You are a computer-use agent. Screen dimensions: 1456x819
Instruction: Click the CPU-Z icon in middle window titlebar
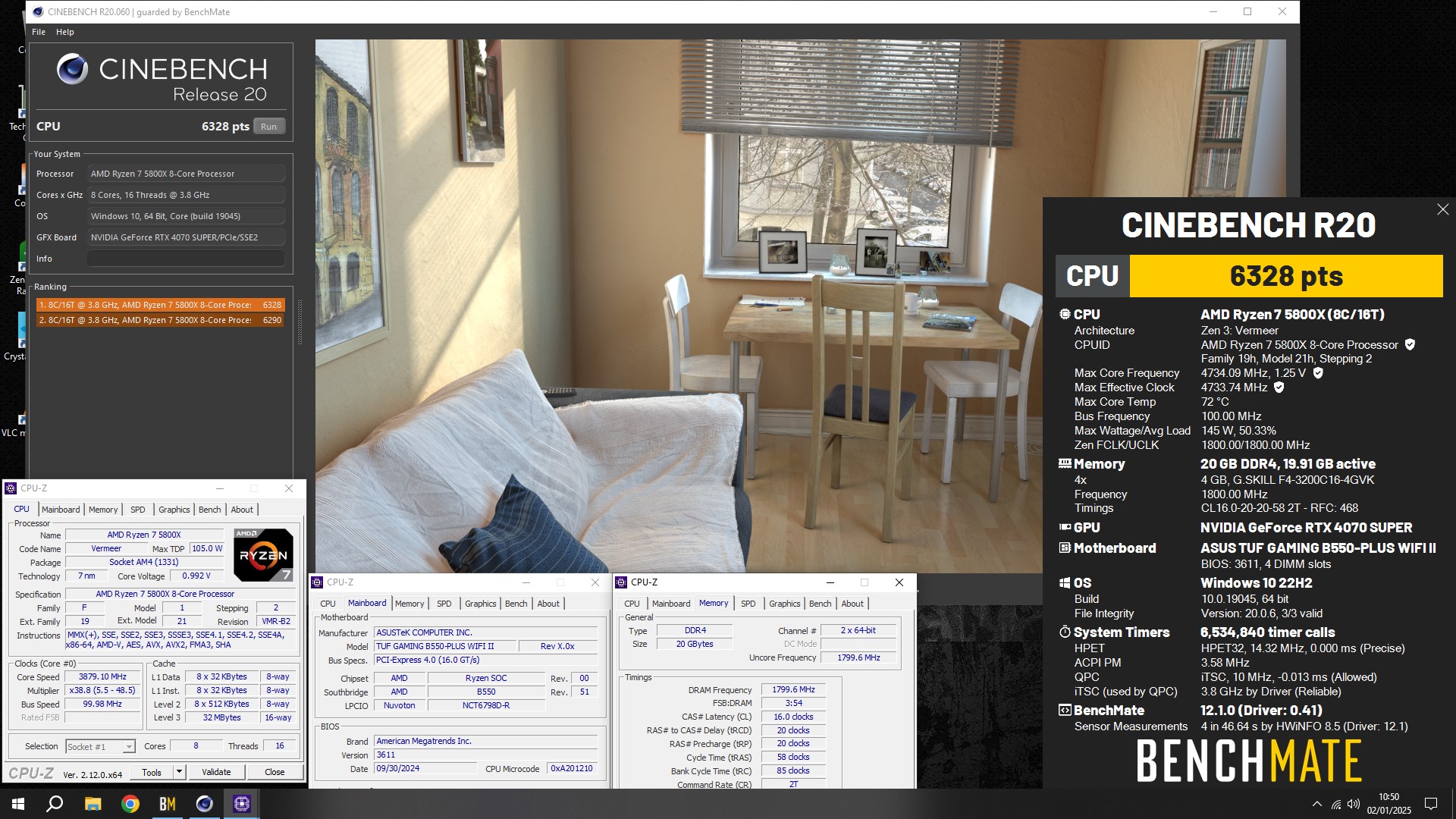click(x=318, y=582)
